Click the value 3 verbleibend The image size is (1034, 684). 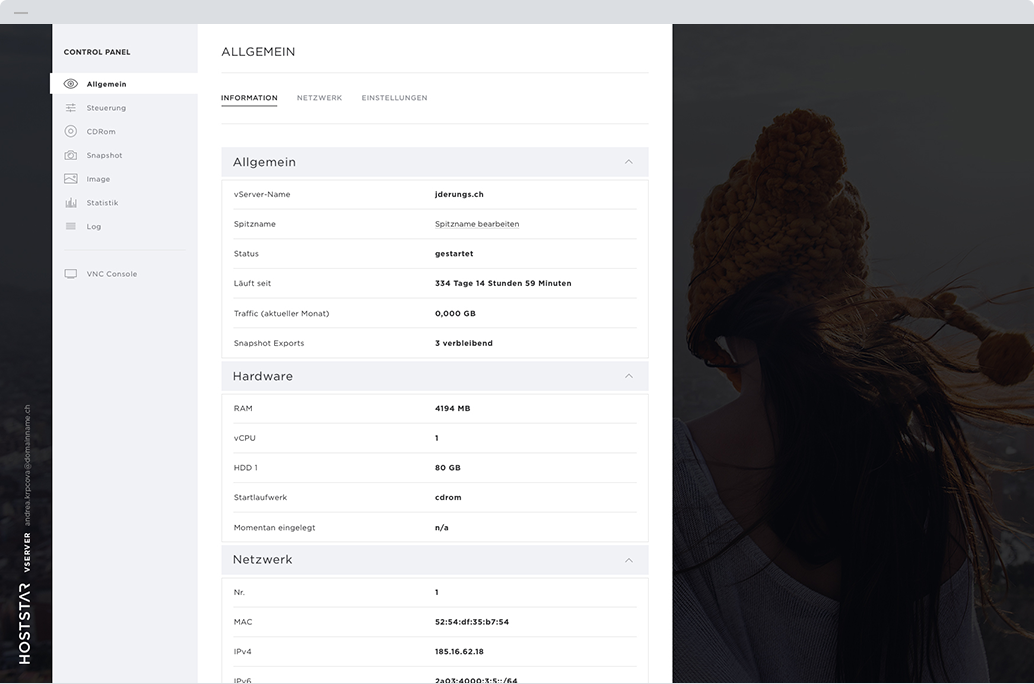pos(464,343)
